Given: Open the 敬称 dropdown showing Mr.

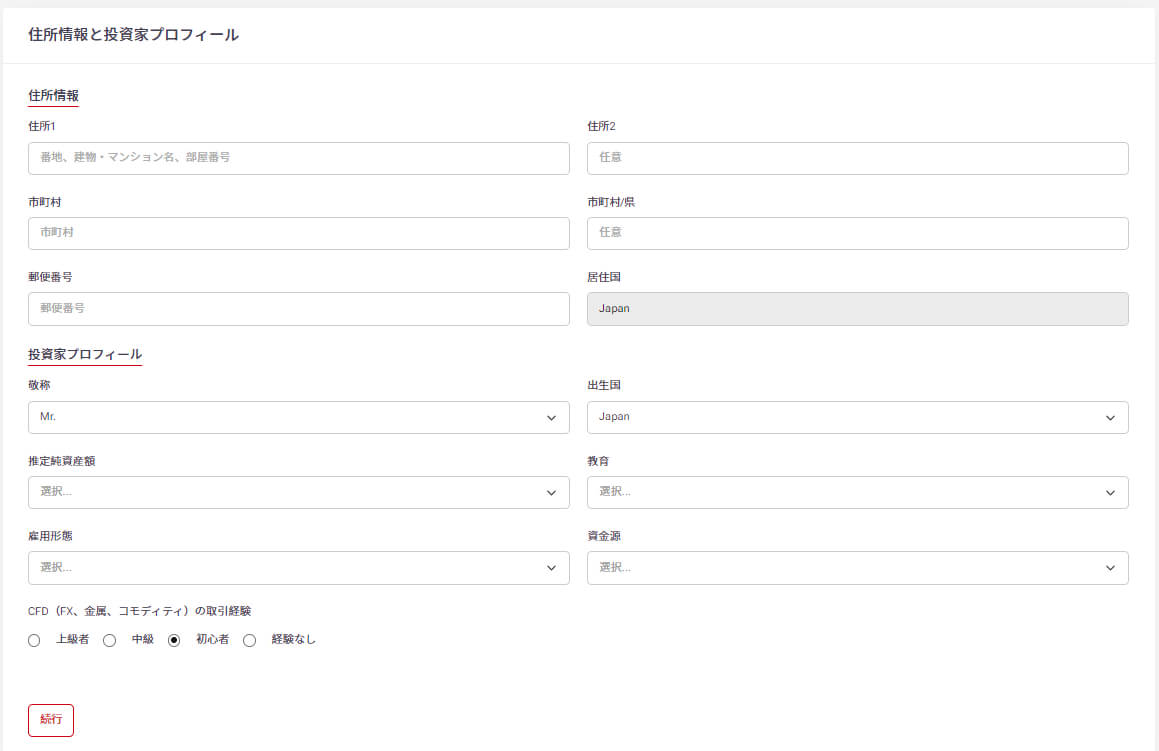Looking at the screenshot, I should pos(298,417).
